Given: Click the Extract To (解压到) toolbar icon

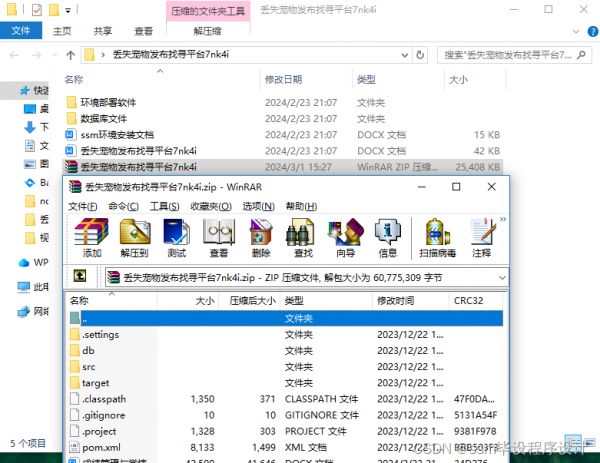Looking at the screenshot, I should (134, 237).
